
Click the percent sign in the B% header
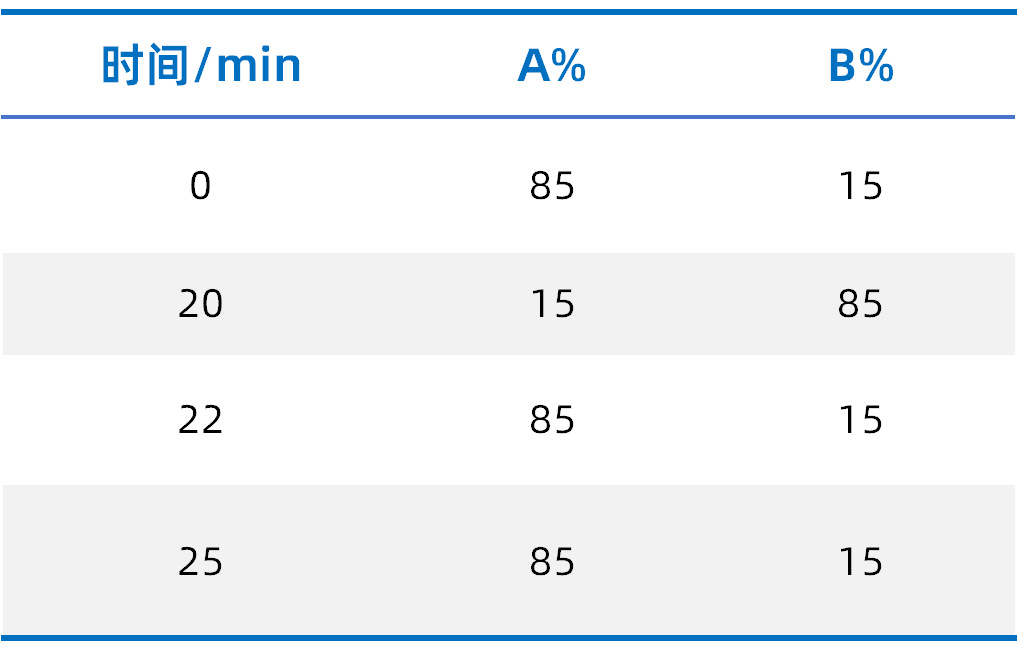[x=878, y=67]
